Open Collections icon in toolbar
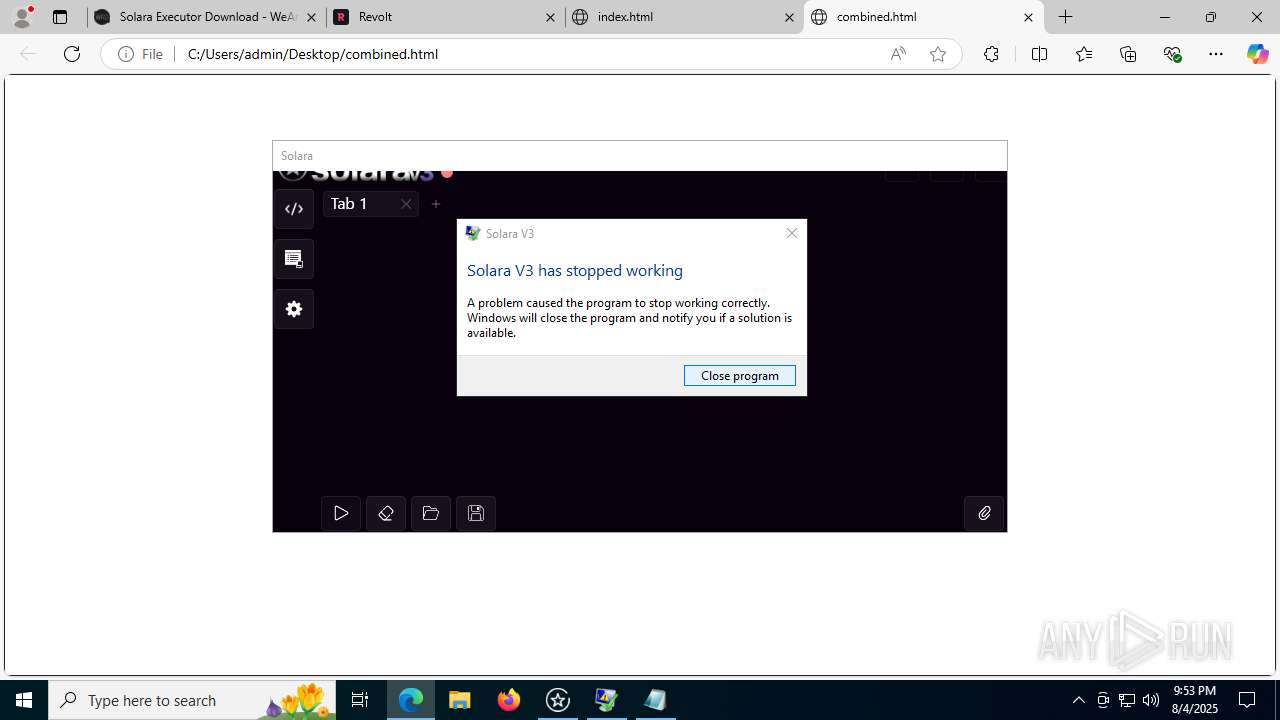 coord(1128,54)
